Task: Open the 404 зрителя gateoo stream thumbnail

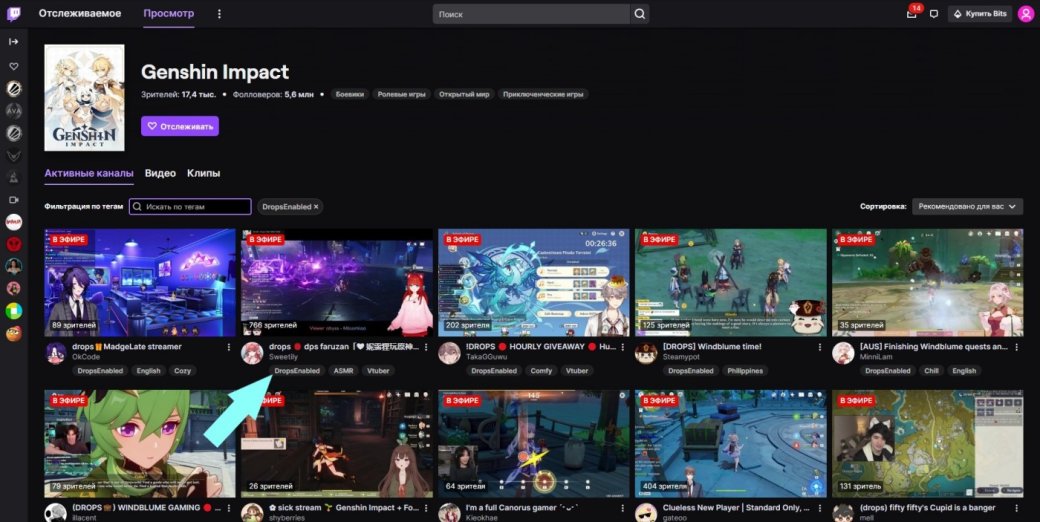Action: [x=730, y=444]
